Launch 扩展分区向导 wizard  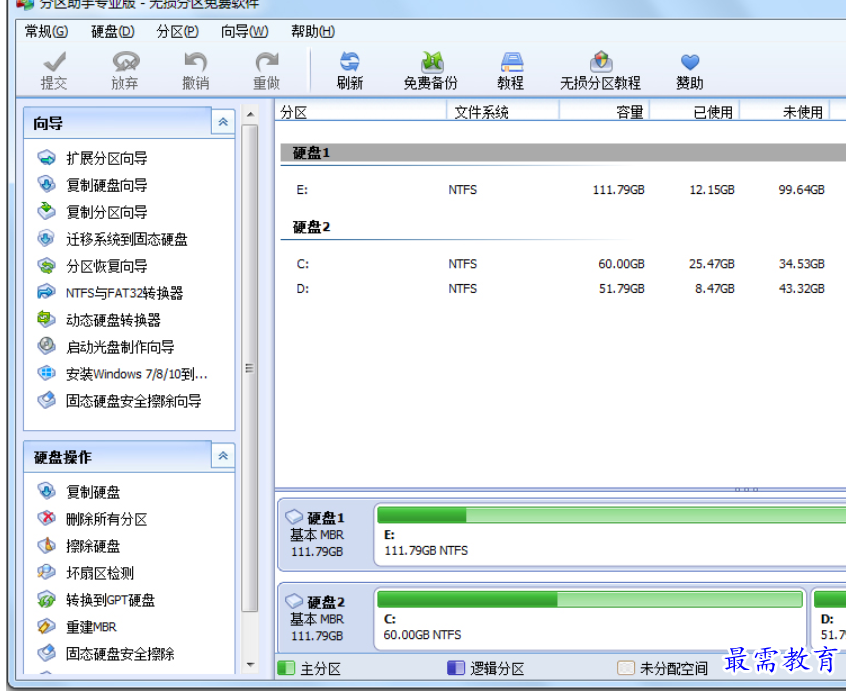pos(92,158)
